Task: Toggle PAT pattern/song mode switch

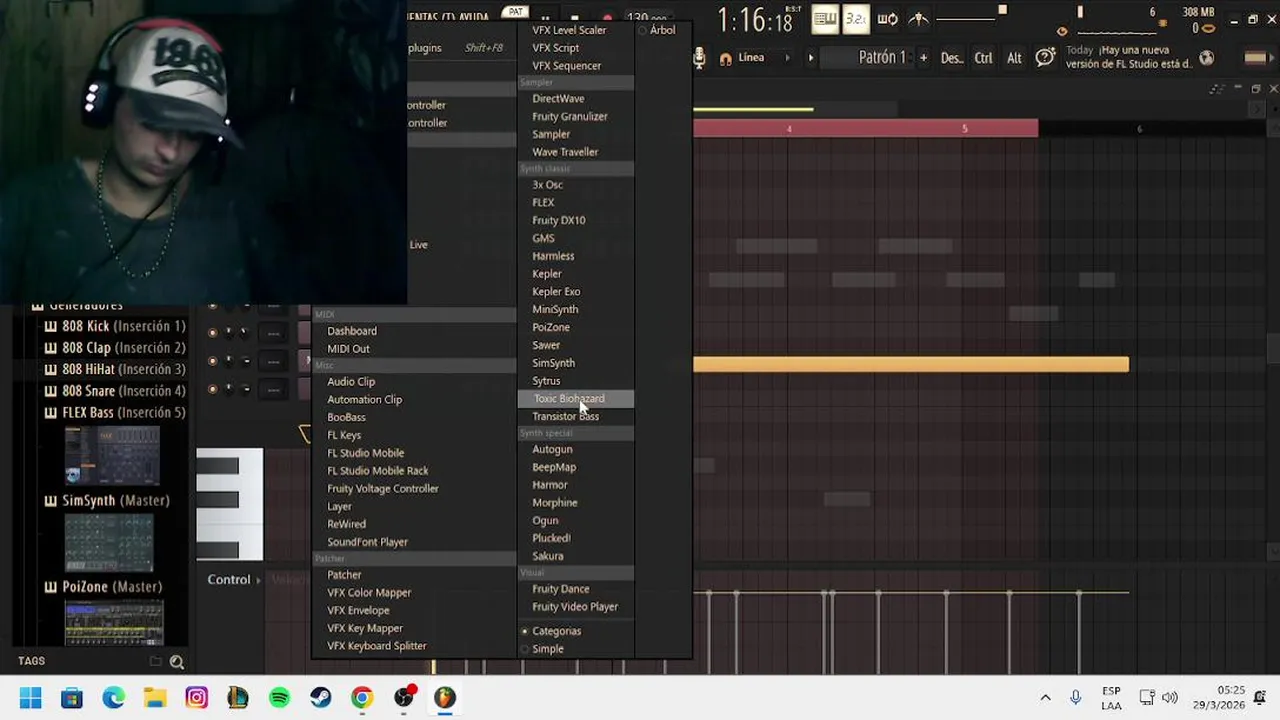Action: pyautogui.click(x=515, y=12)
